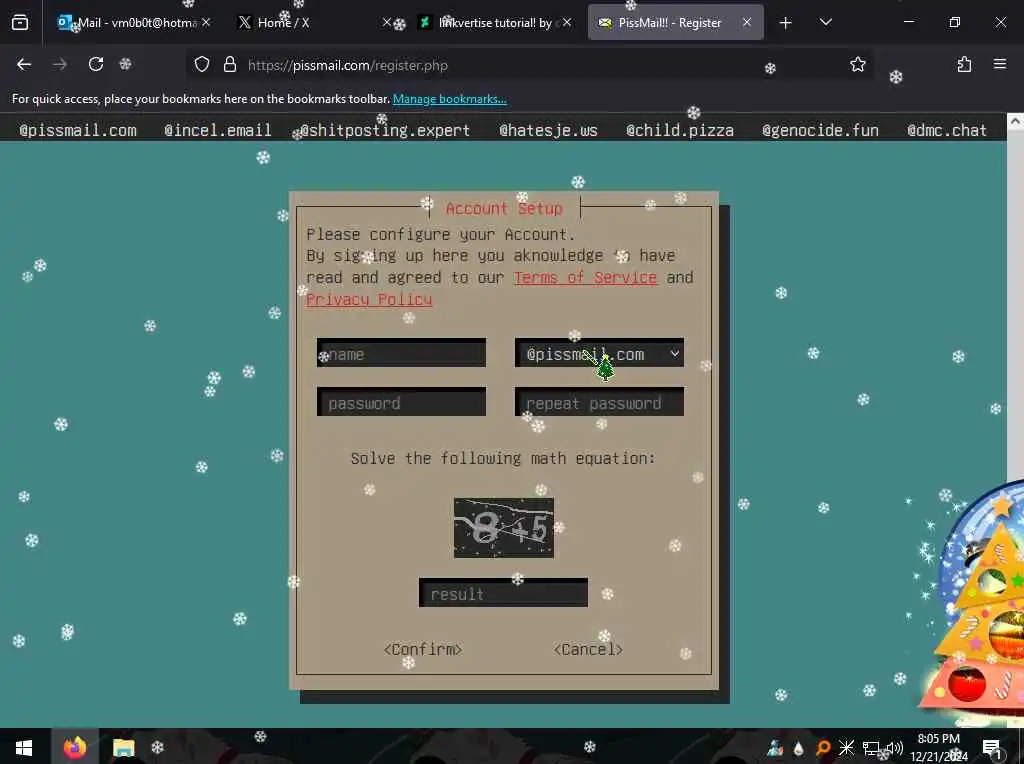The height and width of the screenshot is (764, 1024).
Task: Bookmark this page with the star
Action: pyautogui.click(x=857, y=65)
